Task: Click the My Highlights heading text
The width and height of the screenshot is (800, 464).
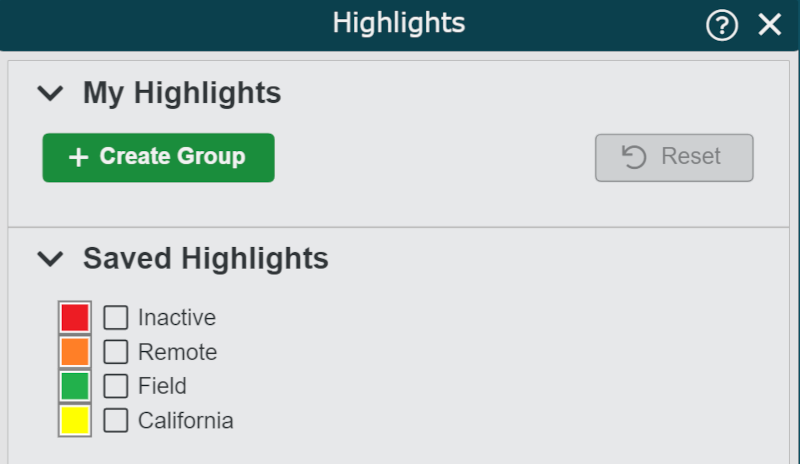Action: click(182, 94)
